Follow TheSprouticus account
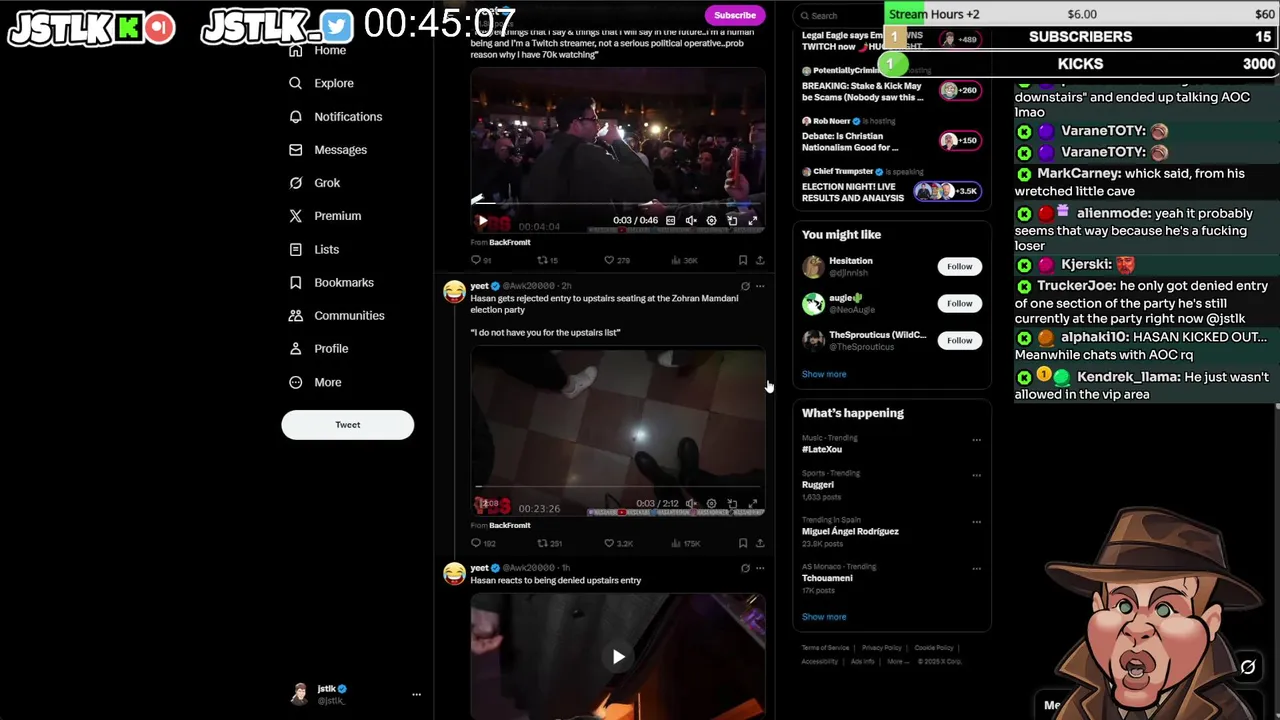 pos(959,340)
